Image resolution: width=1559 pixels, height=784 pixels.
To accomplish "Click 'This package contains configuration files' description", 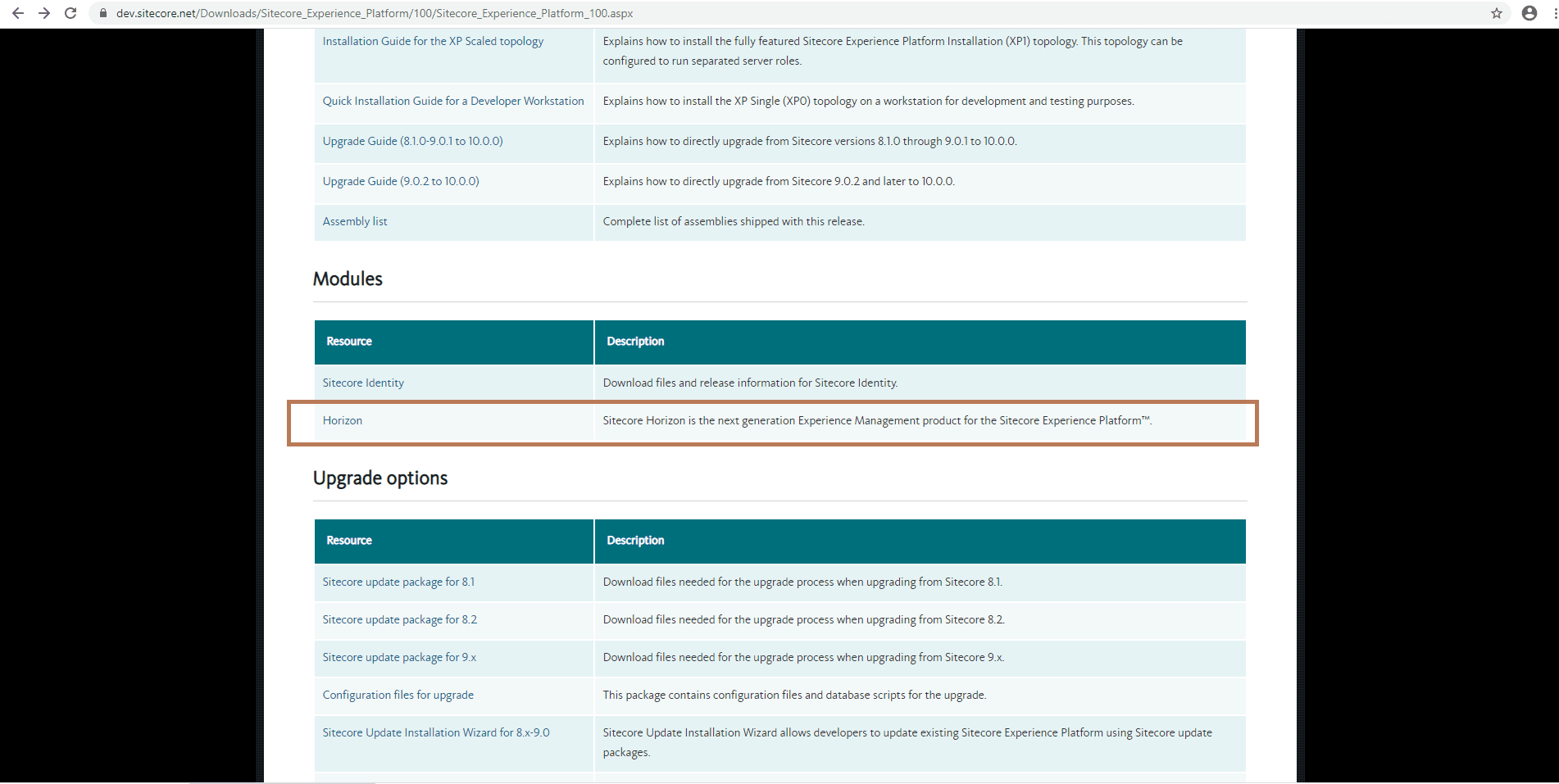I will coord(794,695).
